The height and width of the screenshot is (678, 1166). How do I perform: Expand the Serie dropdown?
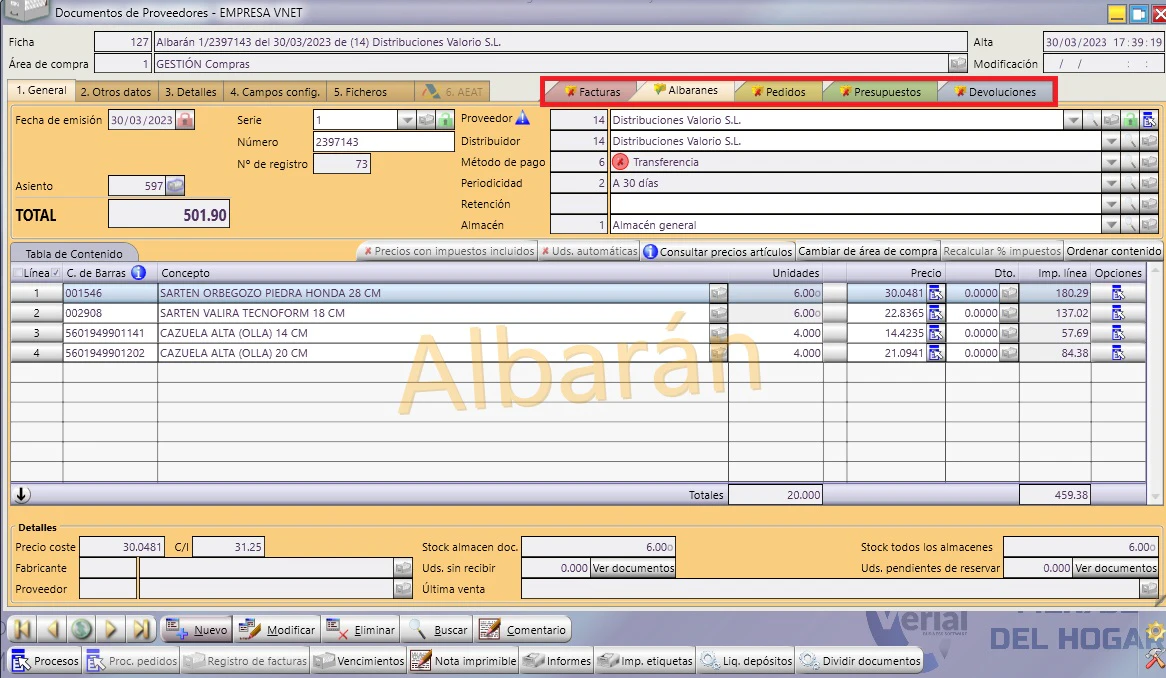(x=406, y=120)
